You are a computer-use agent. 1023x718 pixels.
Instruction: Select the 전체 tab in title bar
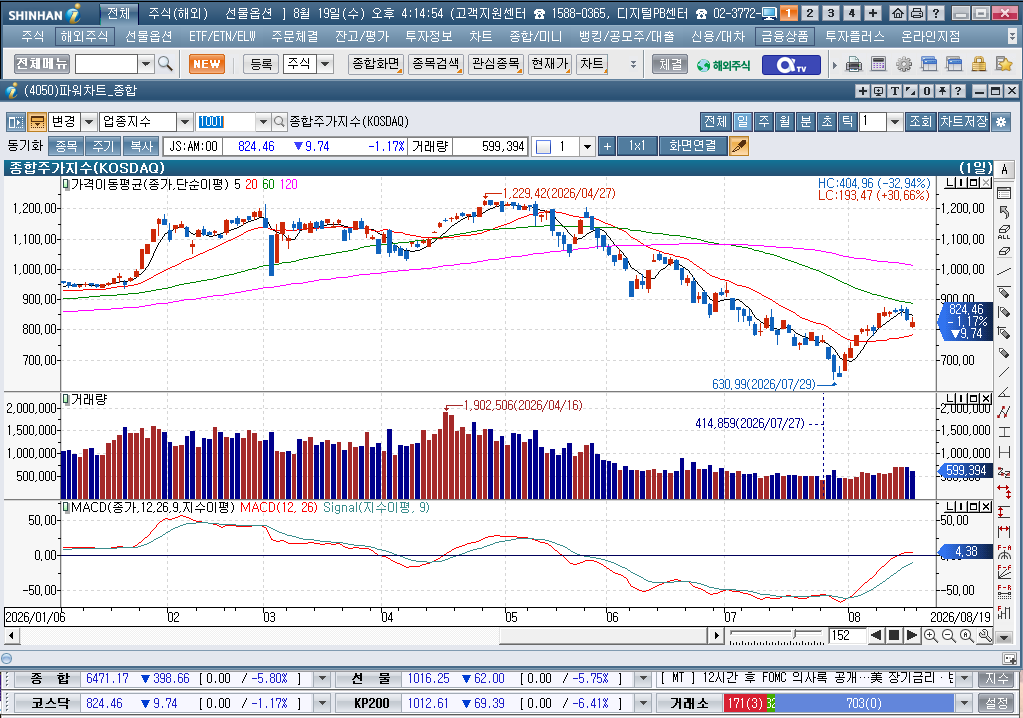[x=118, y=13]
